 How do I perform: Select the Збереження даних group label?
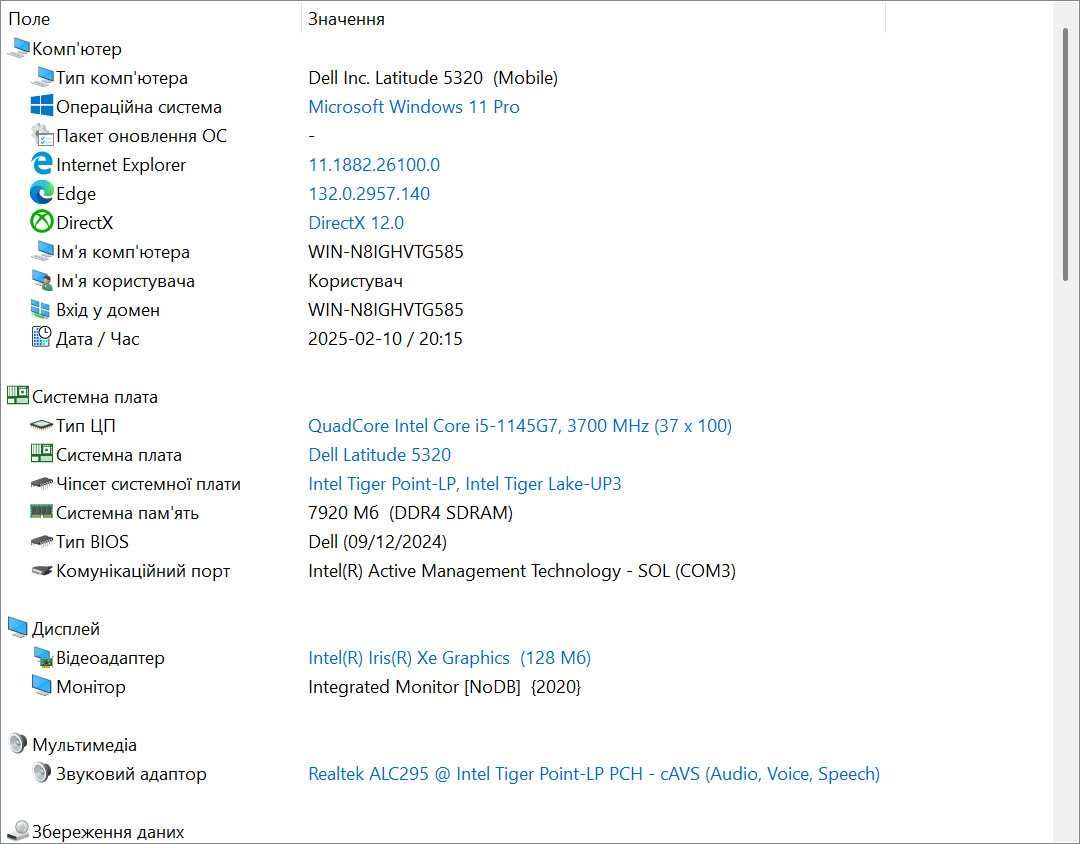pyautogui.click(x=108, y=832)
